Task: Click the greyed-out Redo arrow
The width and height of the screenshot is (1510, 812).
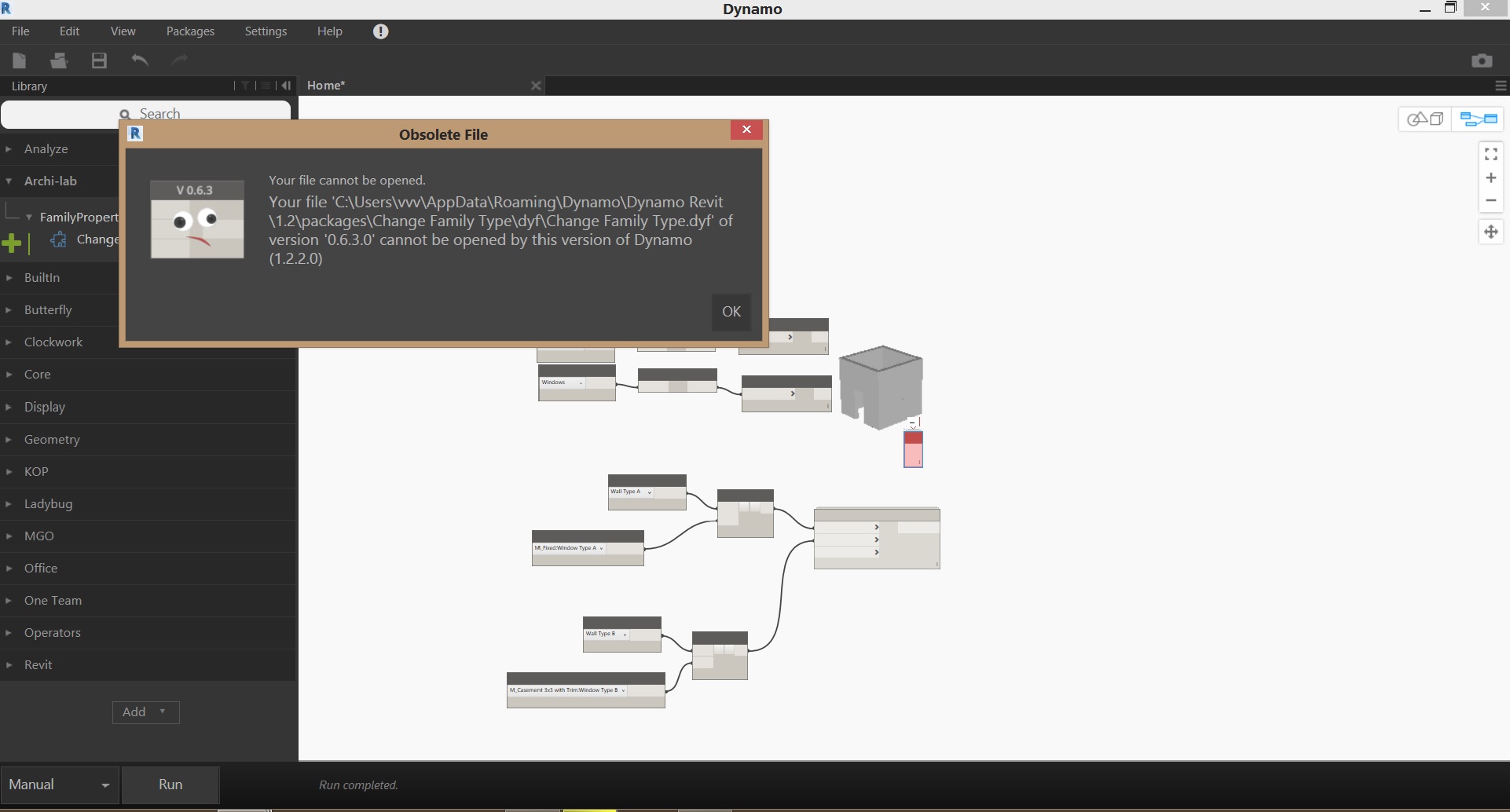Action: [180, 60]
